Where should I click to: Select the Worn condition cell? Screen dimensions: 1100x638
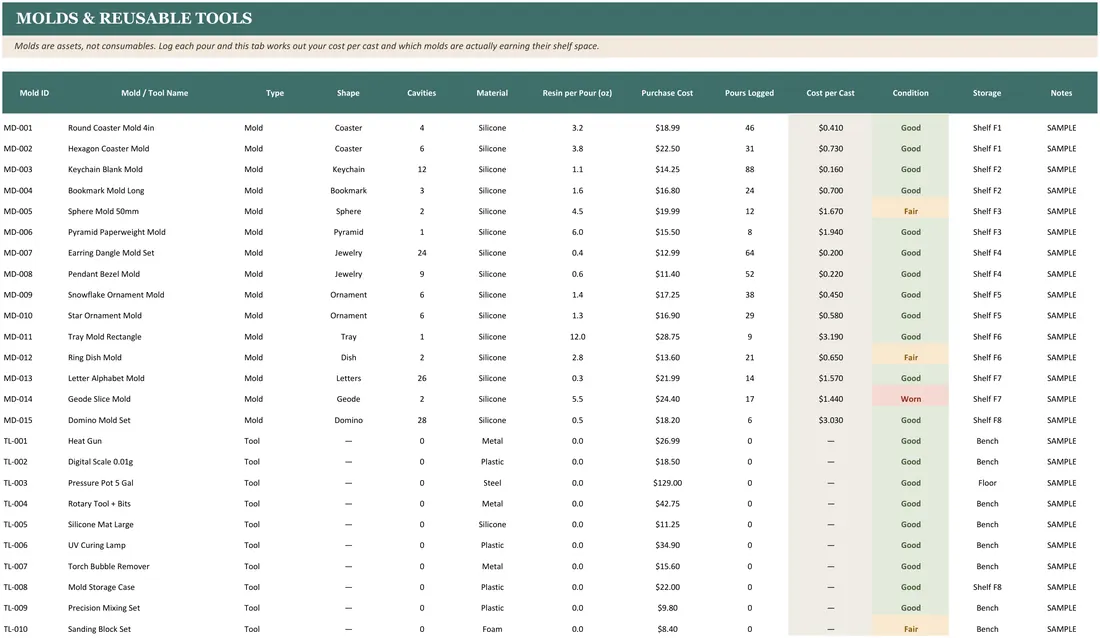pos(911,399)
